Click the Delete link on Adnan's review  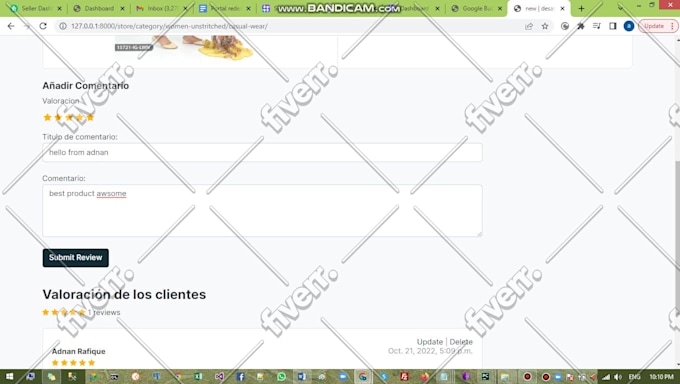click(461, 342)
